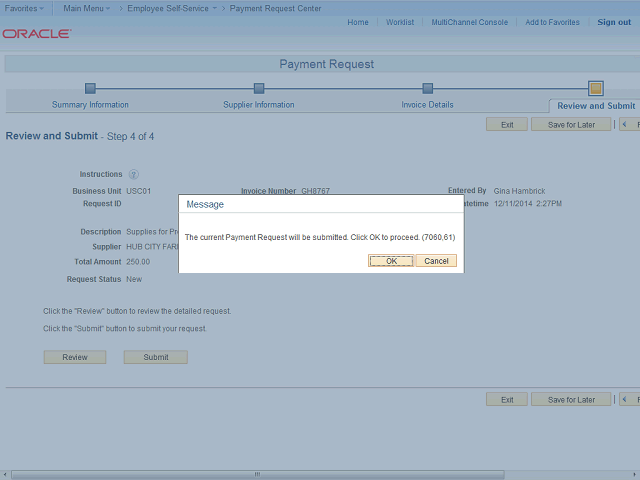Click the Request Status value New
Screen dimensions: 640x480
(134, 279)
